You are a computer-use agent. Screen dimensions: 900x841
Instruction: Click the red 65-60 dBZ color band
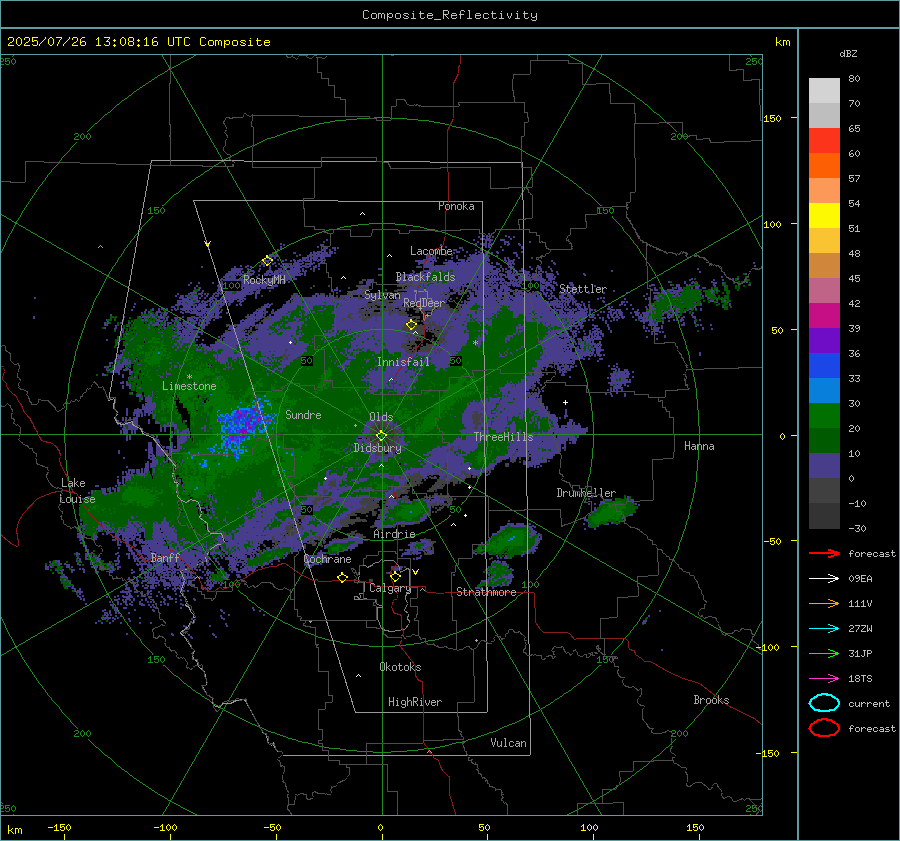(824, 141)
